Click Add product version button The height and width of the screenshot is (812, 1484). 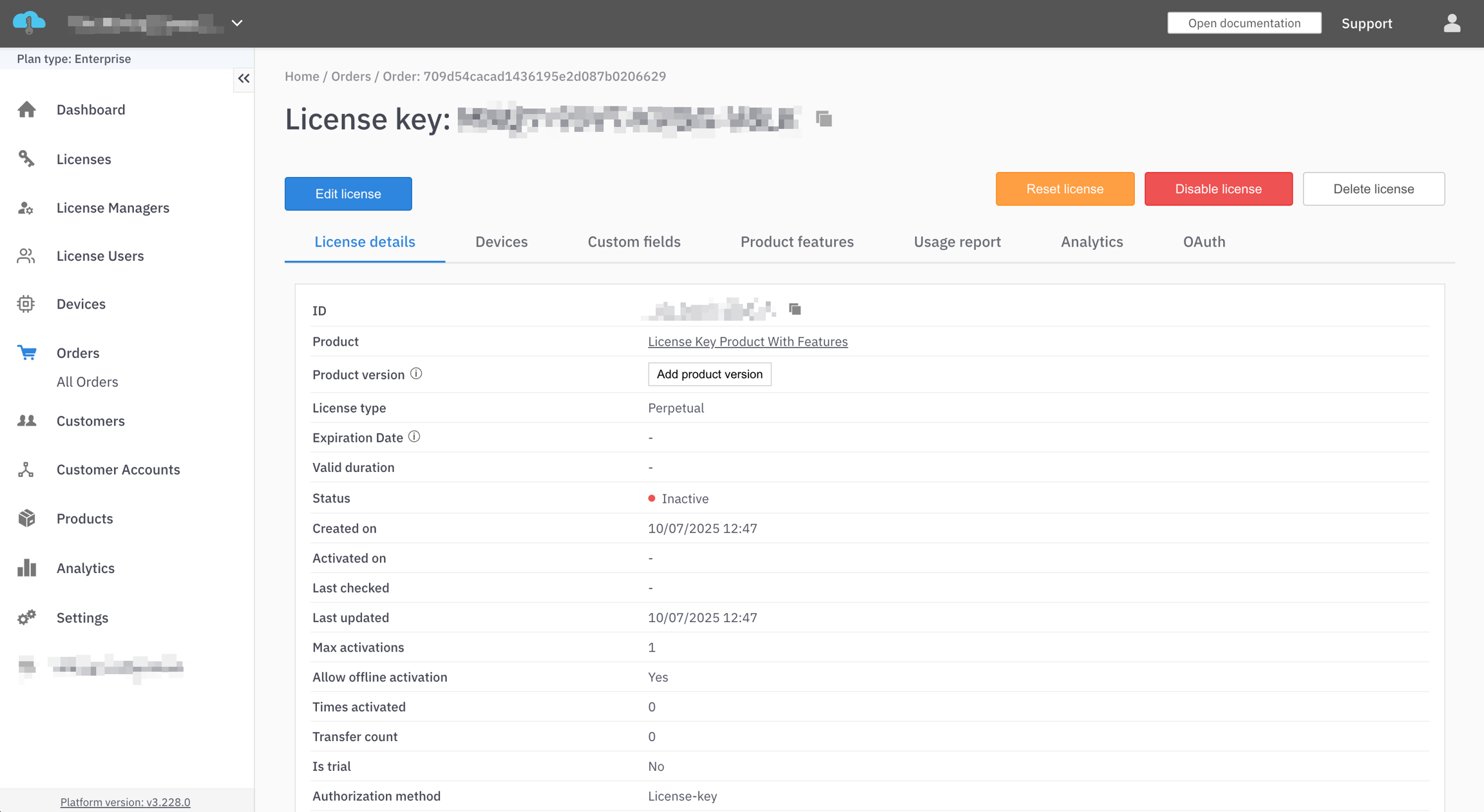[709, 374]
